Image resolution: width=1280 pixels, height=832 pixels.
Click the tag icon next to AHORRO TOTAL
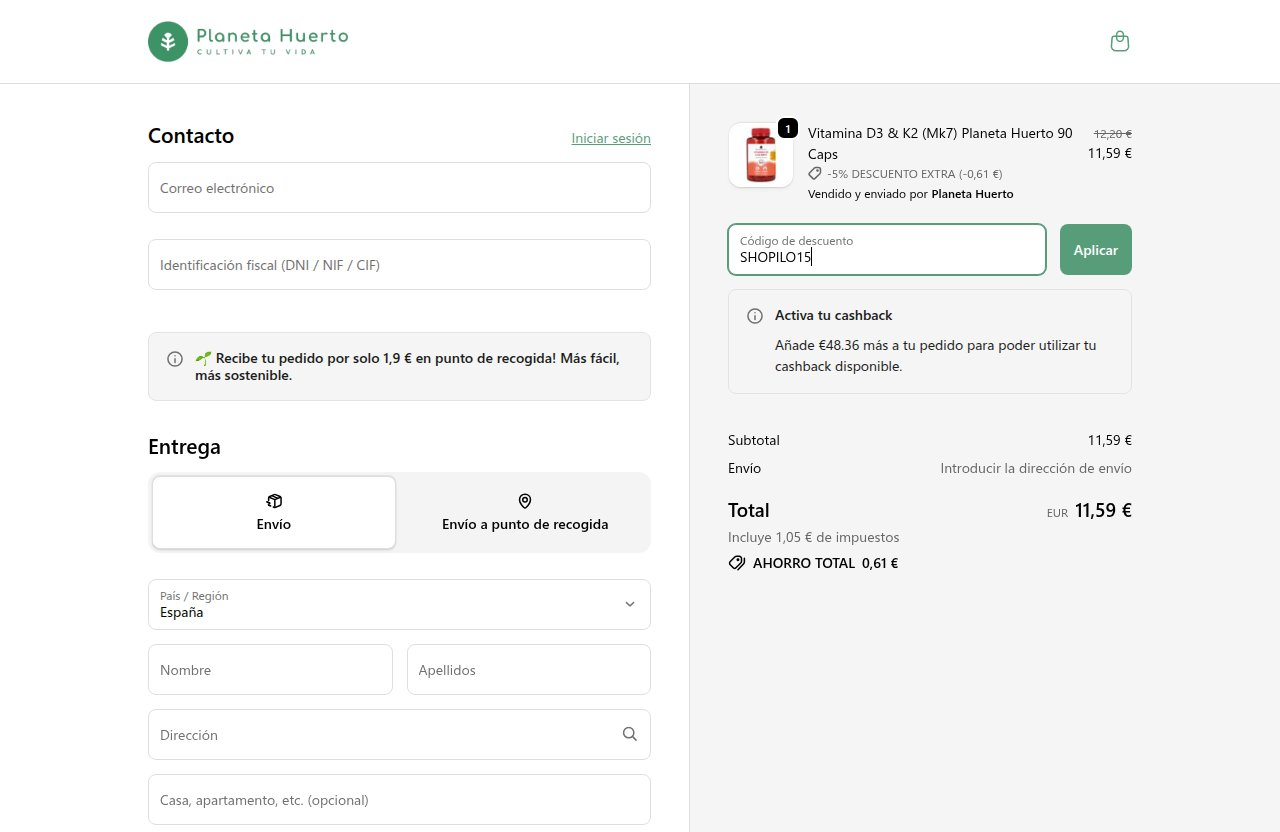coord(737,563)
